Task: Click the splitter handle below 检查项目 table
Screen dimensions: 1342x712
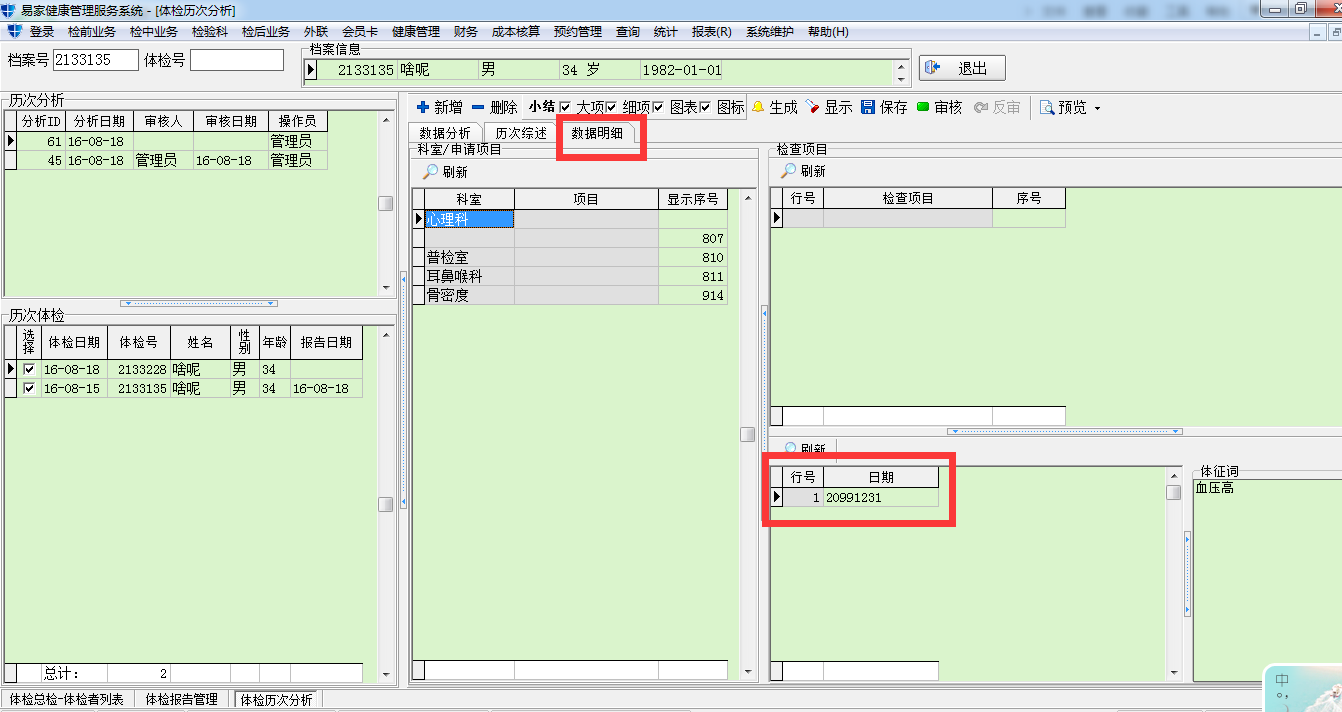Action: pos(1065,432)
